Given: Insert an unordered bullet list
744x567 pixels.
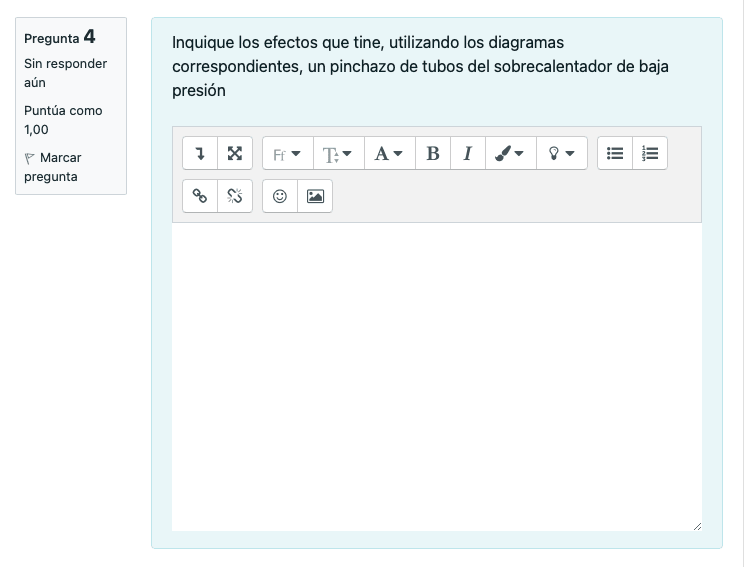Looking at the screenshot, I should [x=615, y=153].
